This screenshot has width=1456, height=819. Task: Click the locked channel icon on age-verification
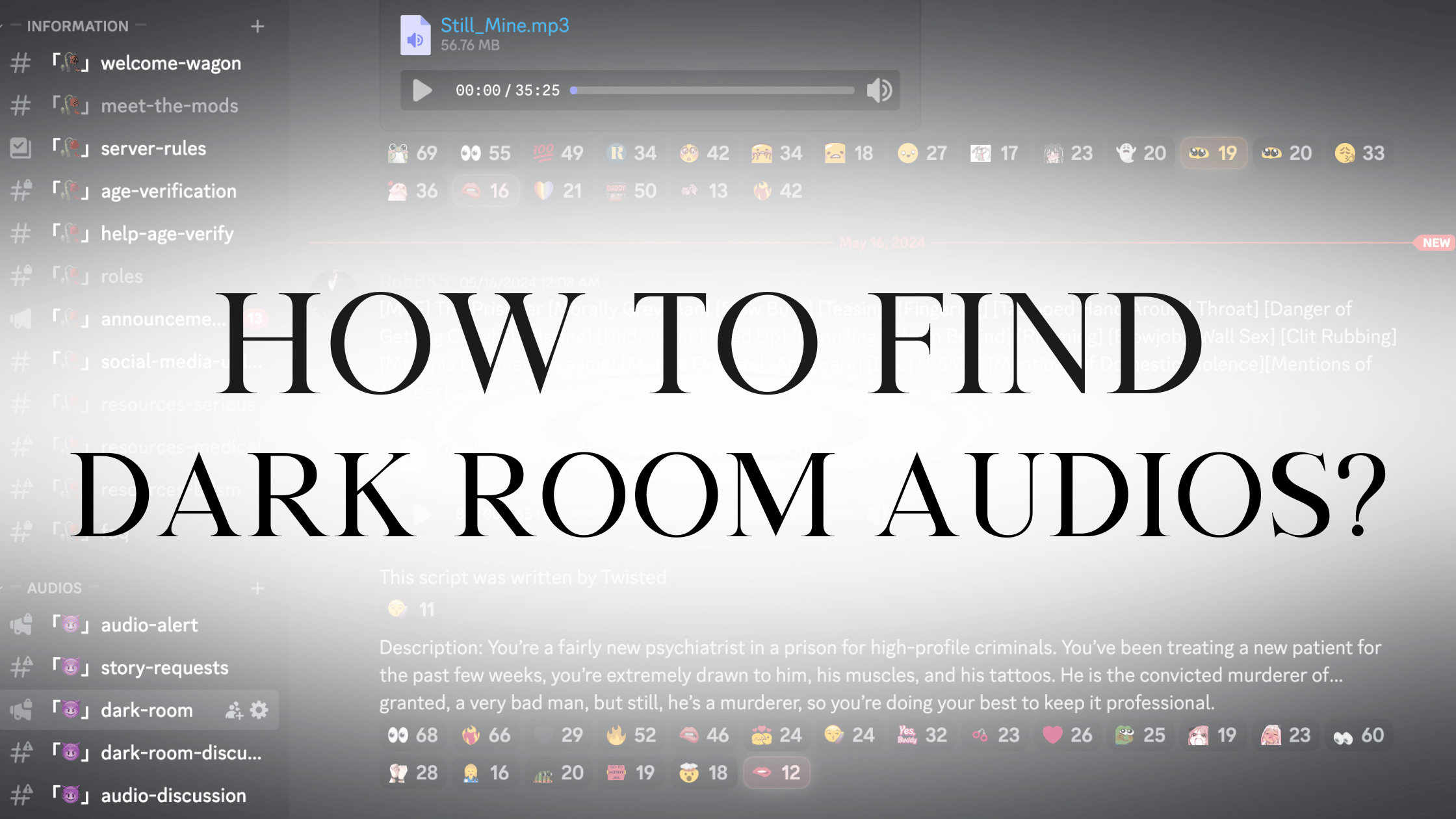(21, 190)
